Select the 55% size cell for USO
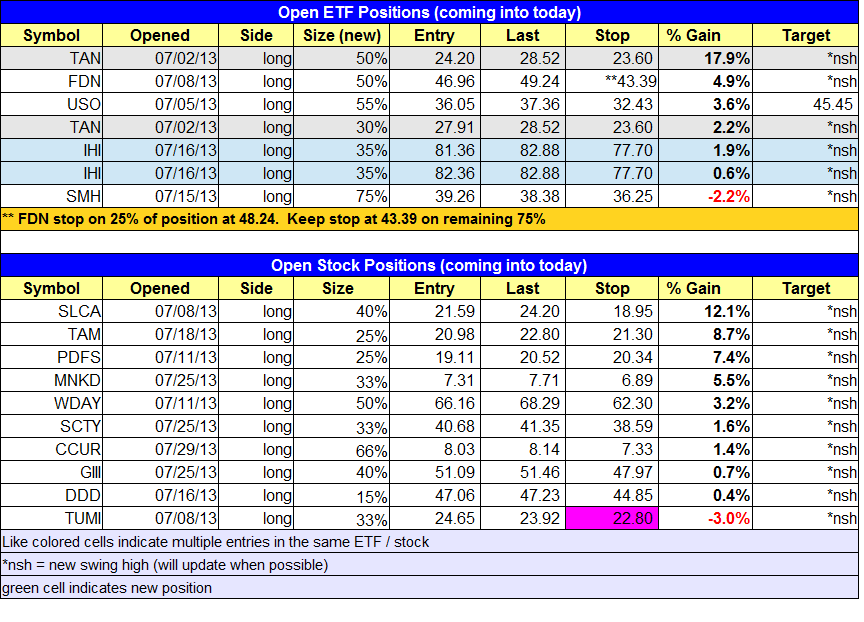The image size is (864, 622). (x=342, y=104)
